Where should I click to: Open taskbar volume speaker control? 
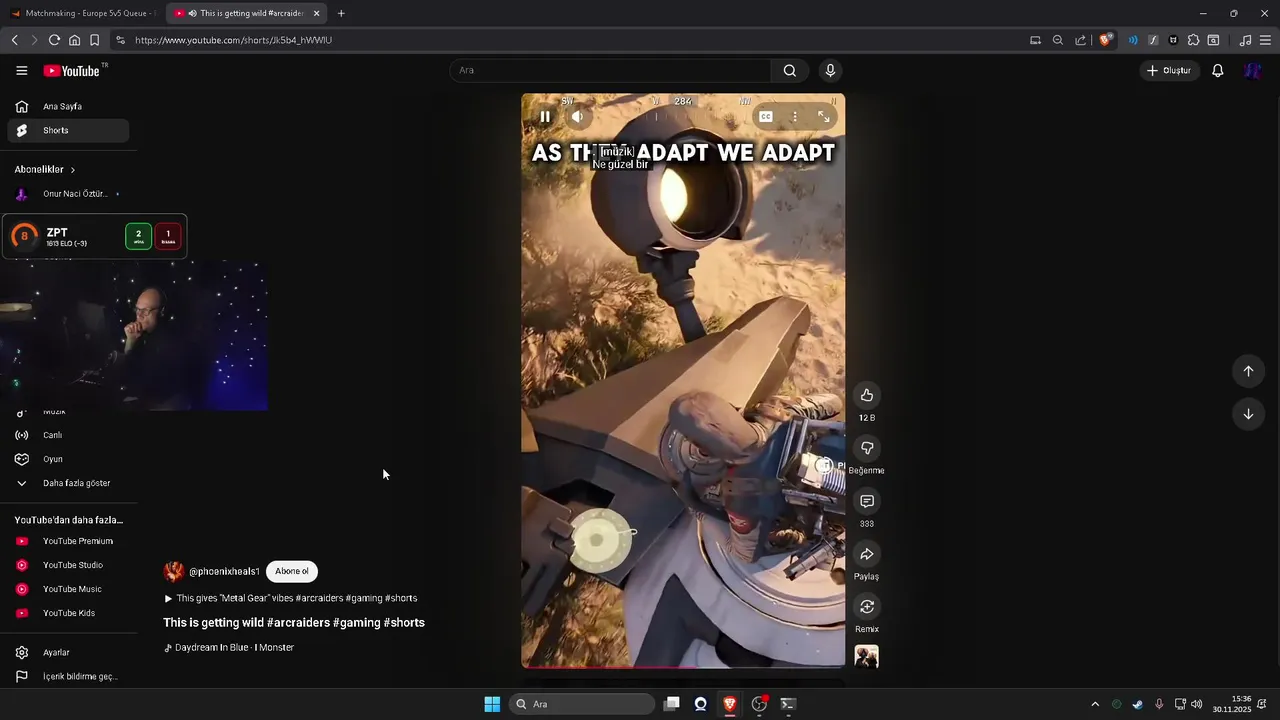point(1197,704)
